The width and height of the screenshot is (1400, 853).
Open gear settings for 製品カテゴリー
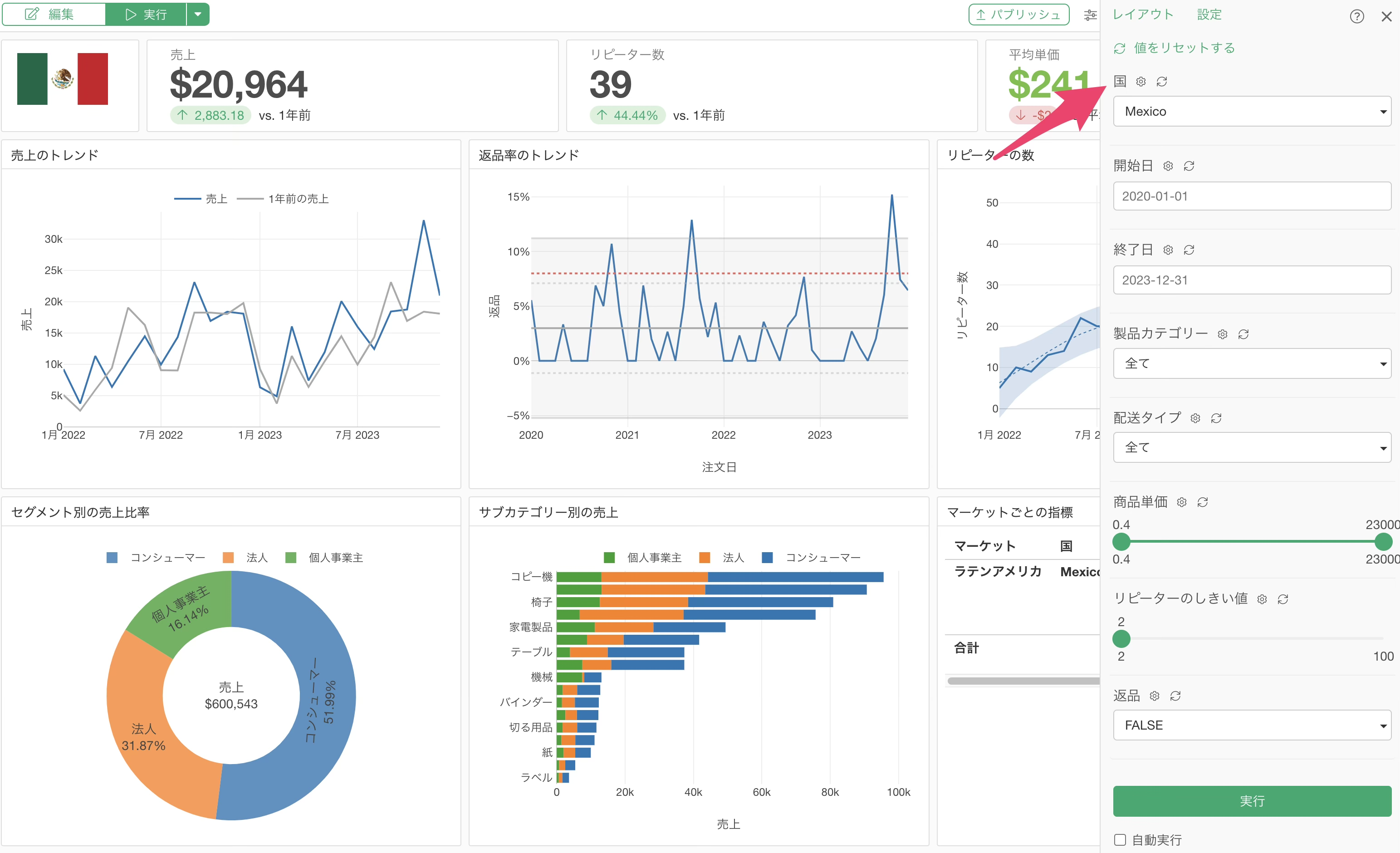point(1222,334)
